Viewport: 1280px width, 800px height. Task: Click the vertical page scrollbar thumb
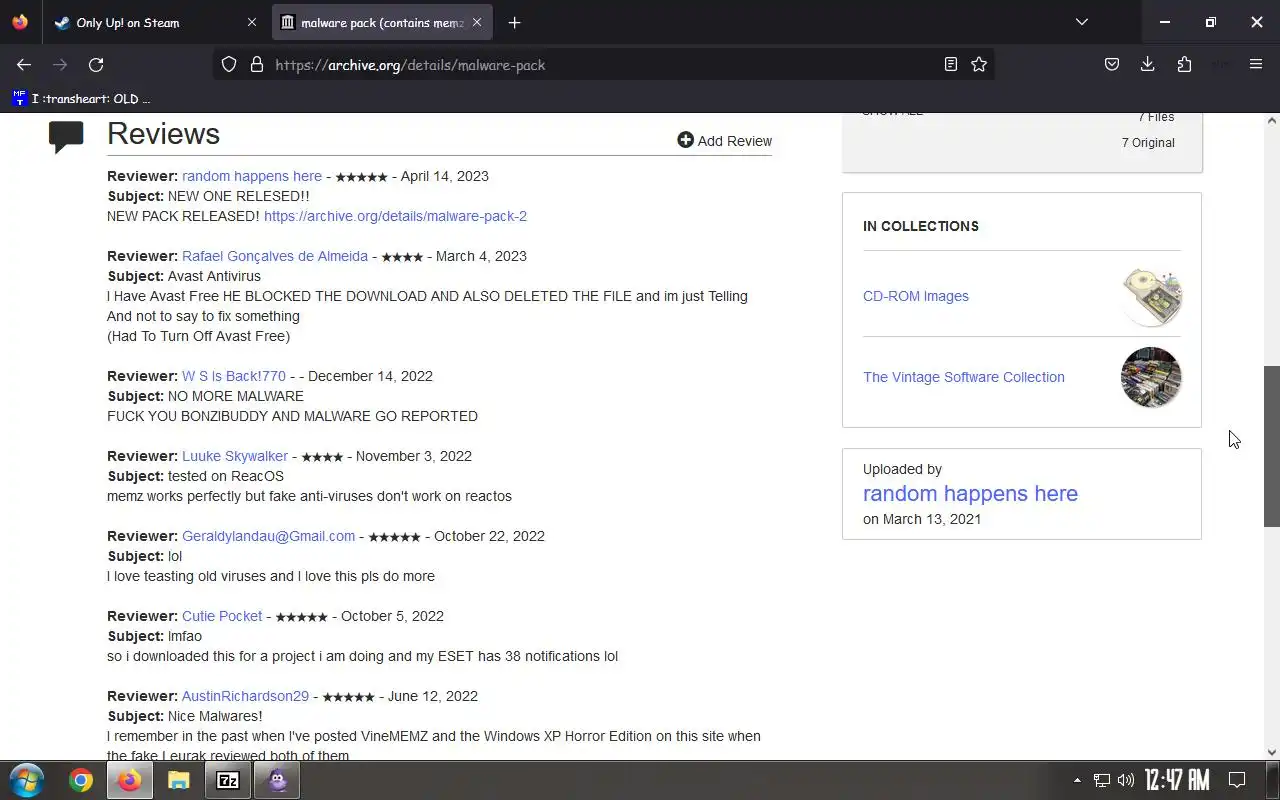click(1272, 446)
